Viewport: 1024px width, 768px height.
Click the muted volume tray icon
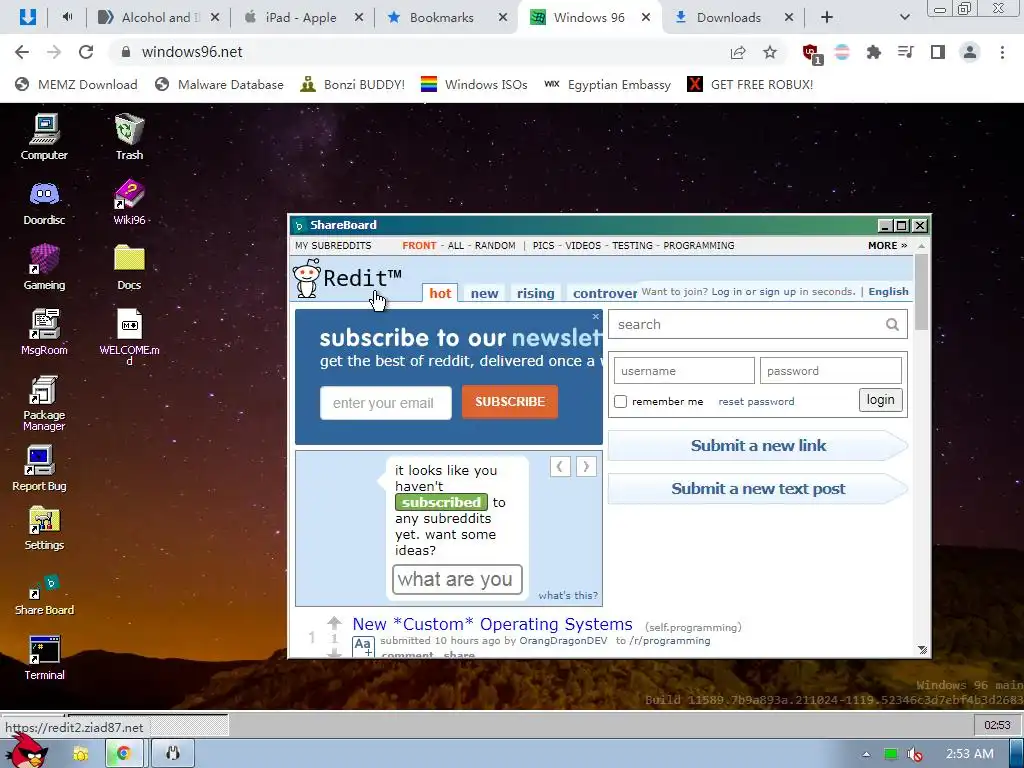pyautogui.click(x=915, y=754)
